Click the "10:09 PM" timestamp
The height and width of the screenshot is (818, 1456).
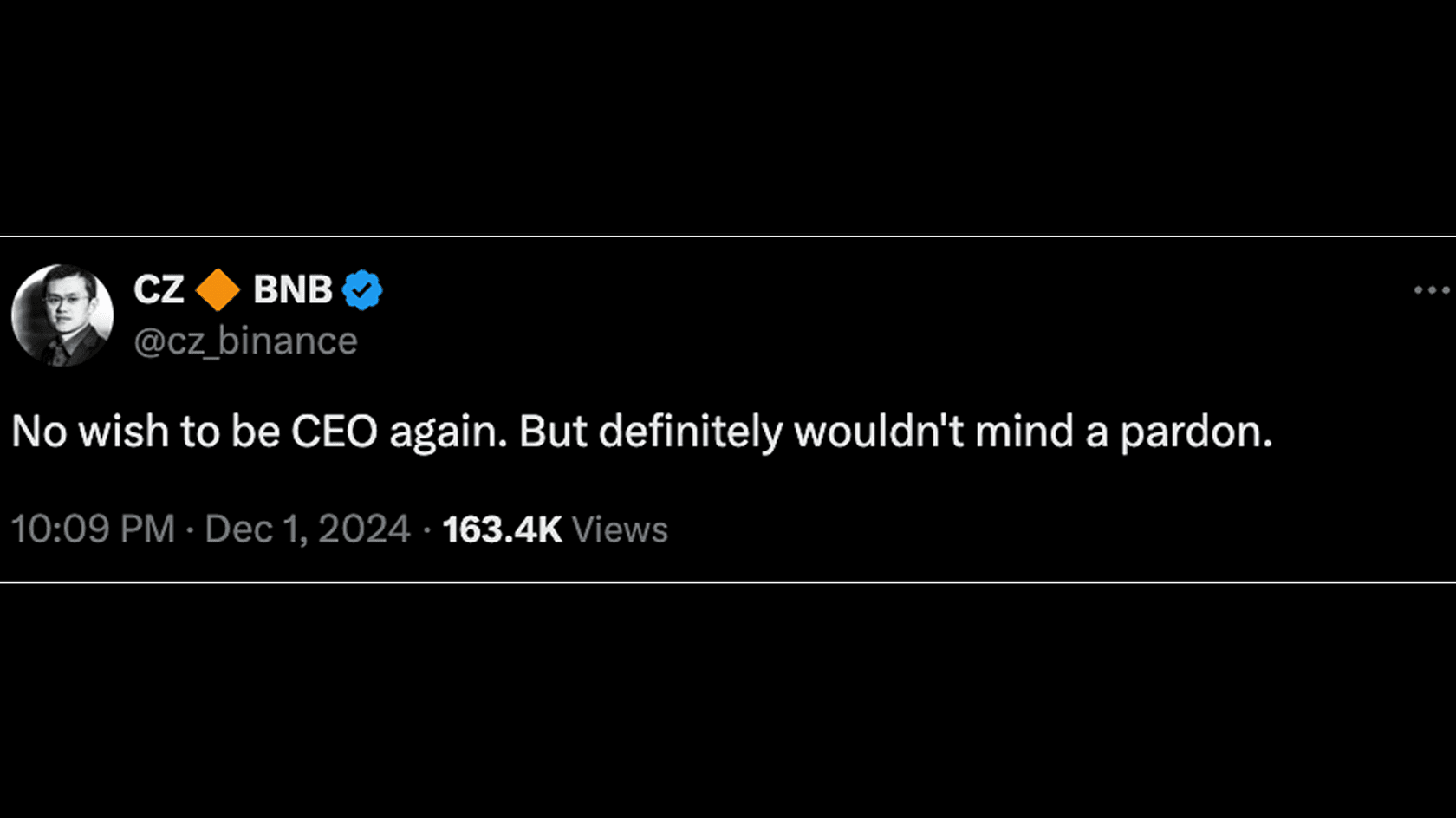pos(93,529)
